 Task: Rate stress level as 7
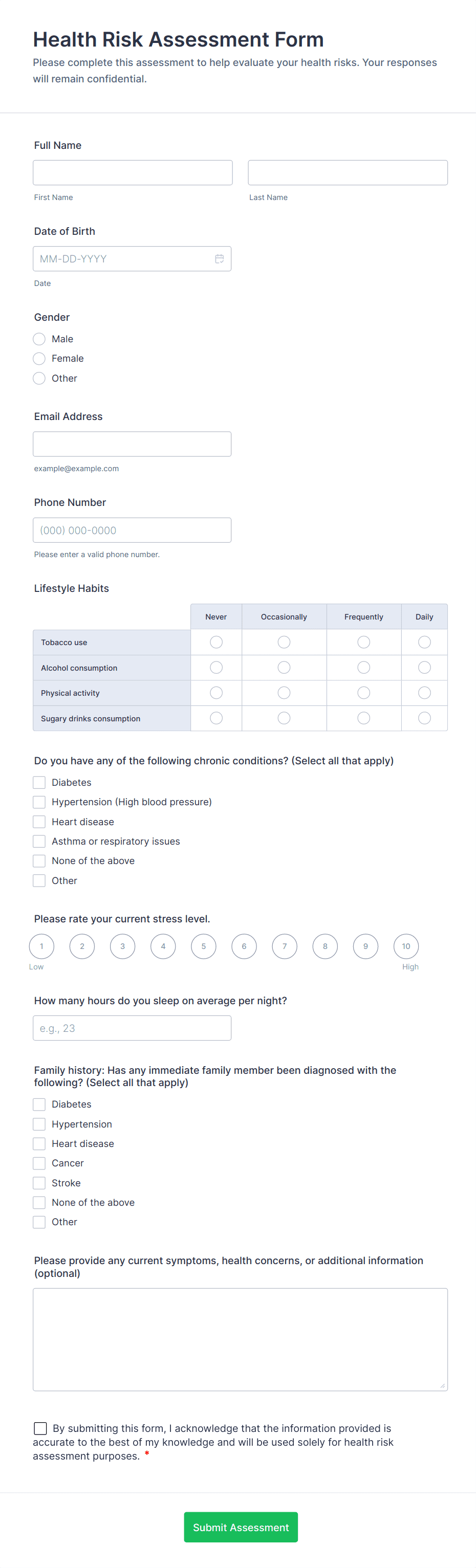tap(284, 946)
